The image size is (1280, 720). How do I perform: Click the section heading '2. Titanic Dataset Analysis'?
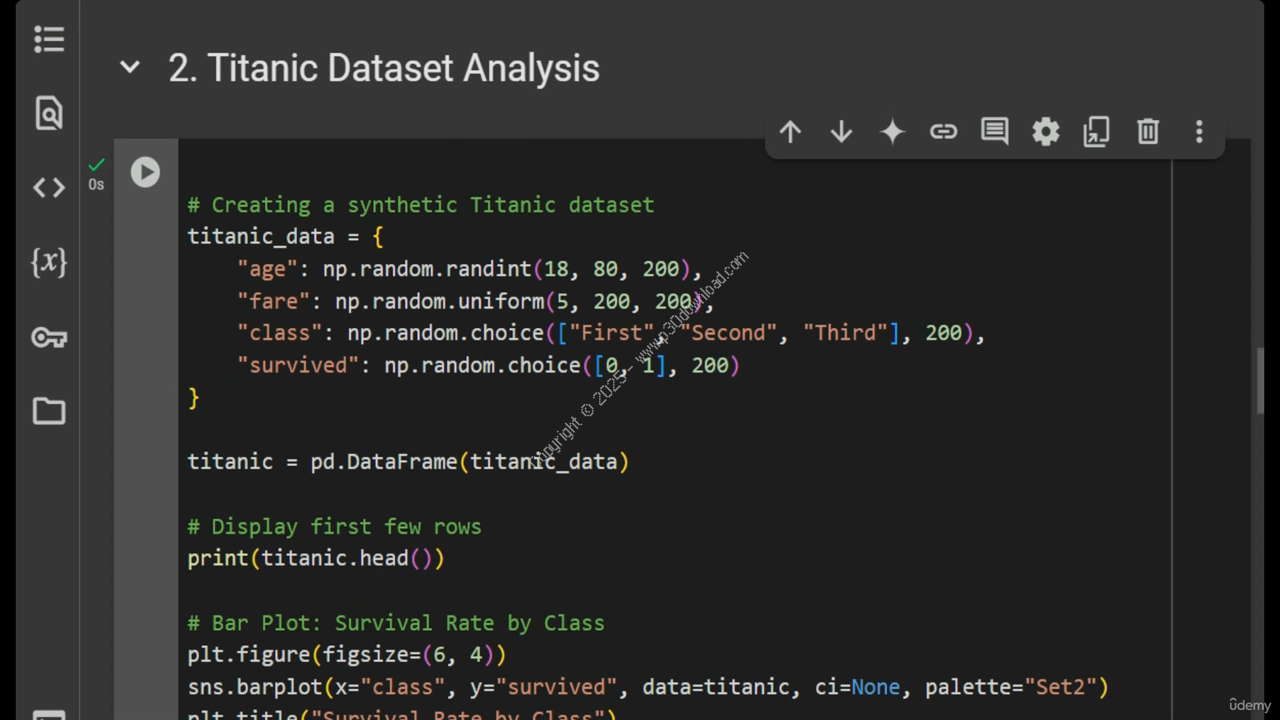click(x=384, y=68)
